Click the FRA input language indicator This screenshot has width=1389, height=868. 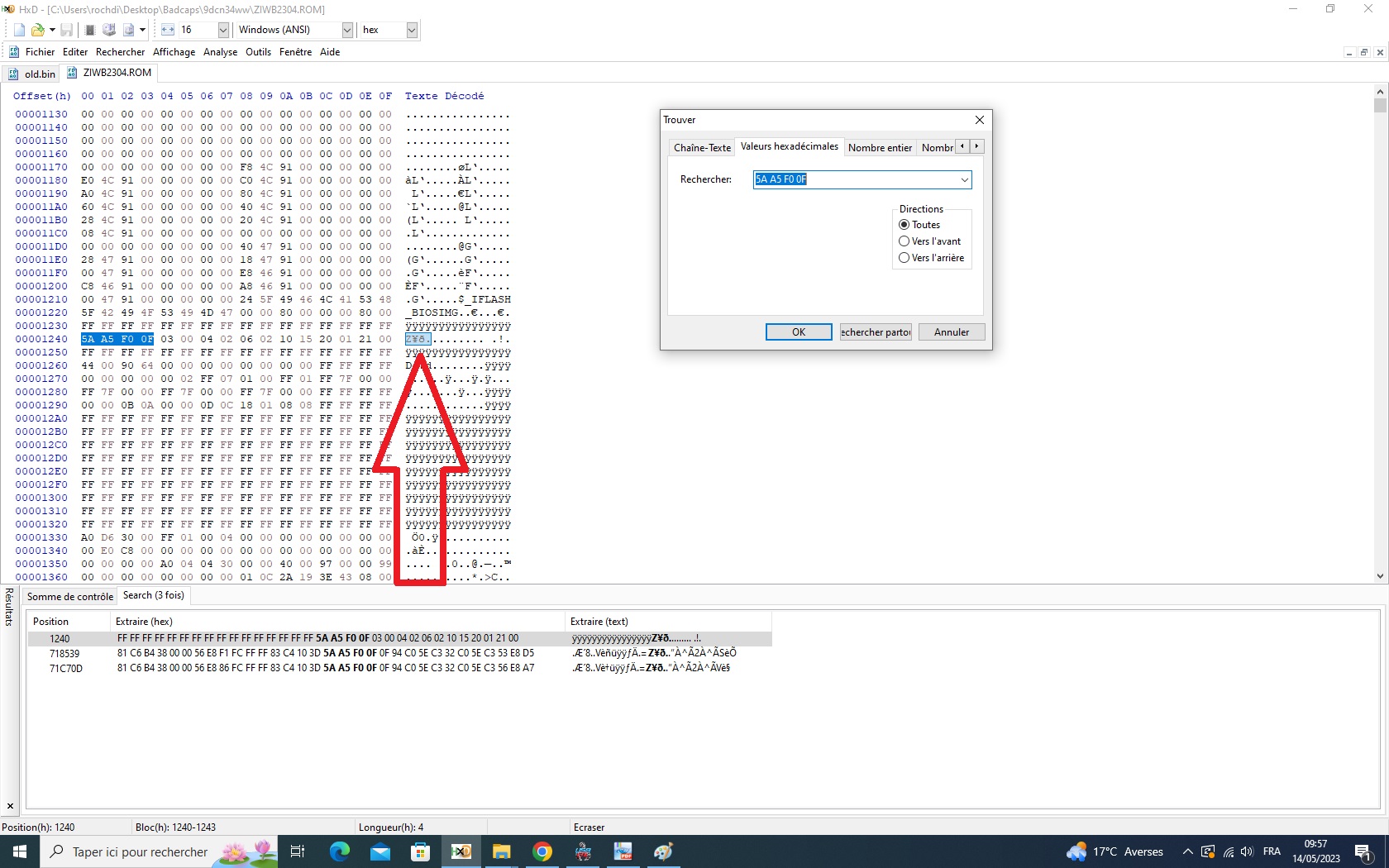1272,851
